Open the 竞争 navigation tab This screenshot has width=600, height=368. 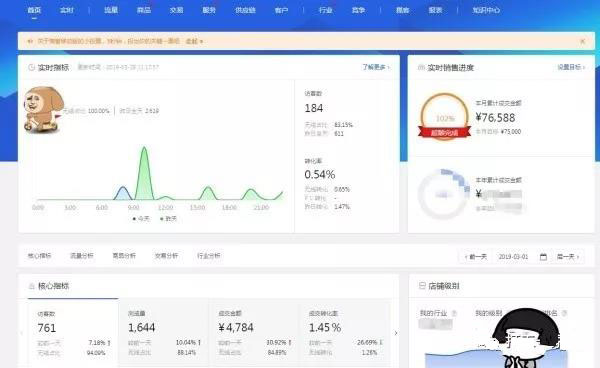(x=359, y=10)
